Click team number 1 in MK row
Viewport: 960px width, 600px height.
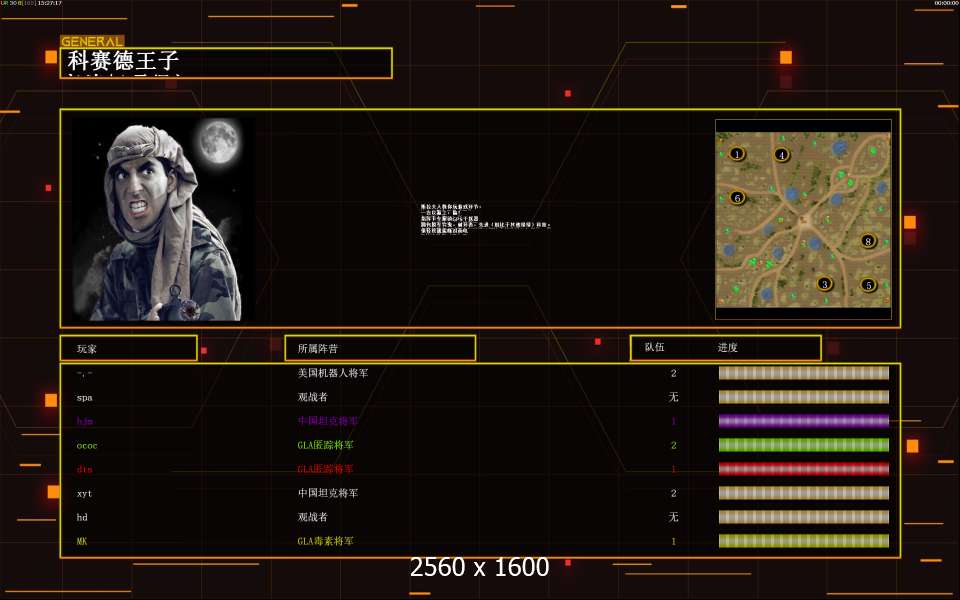[673, 541]
